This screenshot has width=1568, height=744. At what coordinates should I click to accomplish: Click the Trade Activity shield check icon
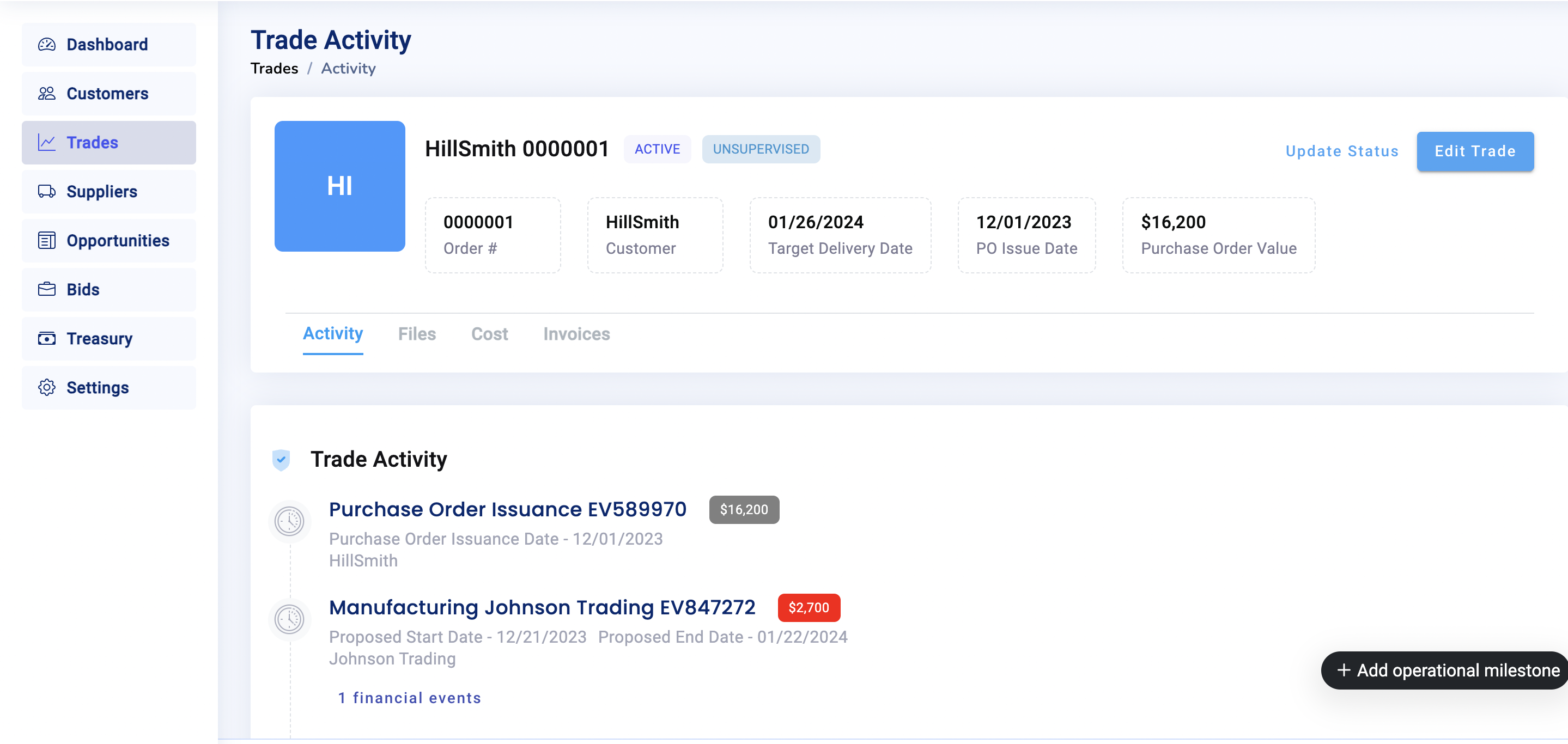(x=281, y=460)
